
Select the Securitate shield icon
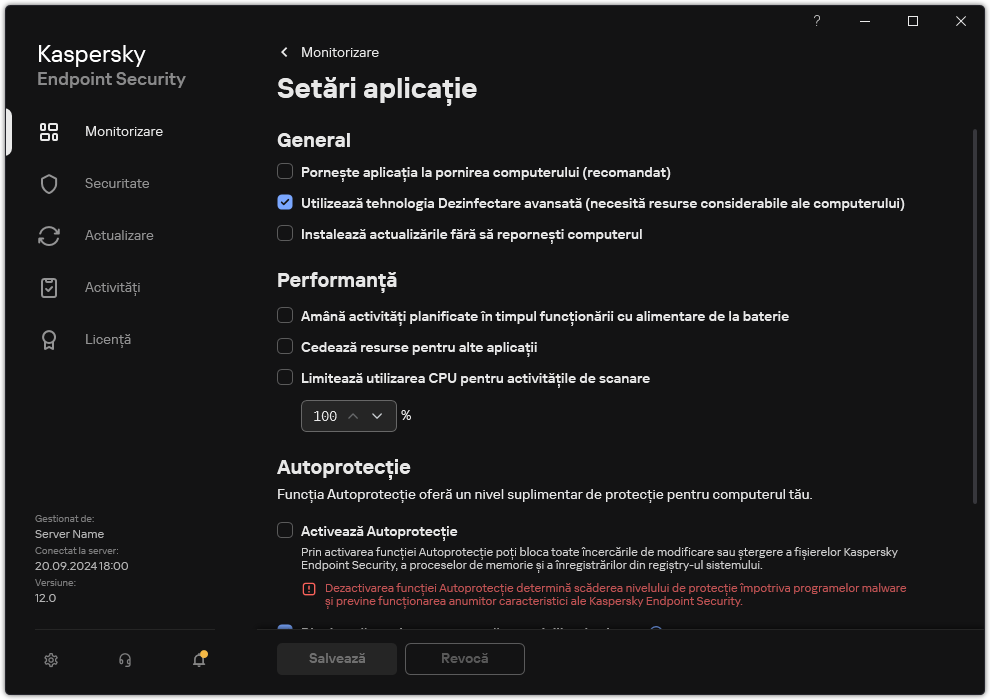[49, 183]
